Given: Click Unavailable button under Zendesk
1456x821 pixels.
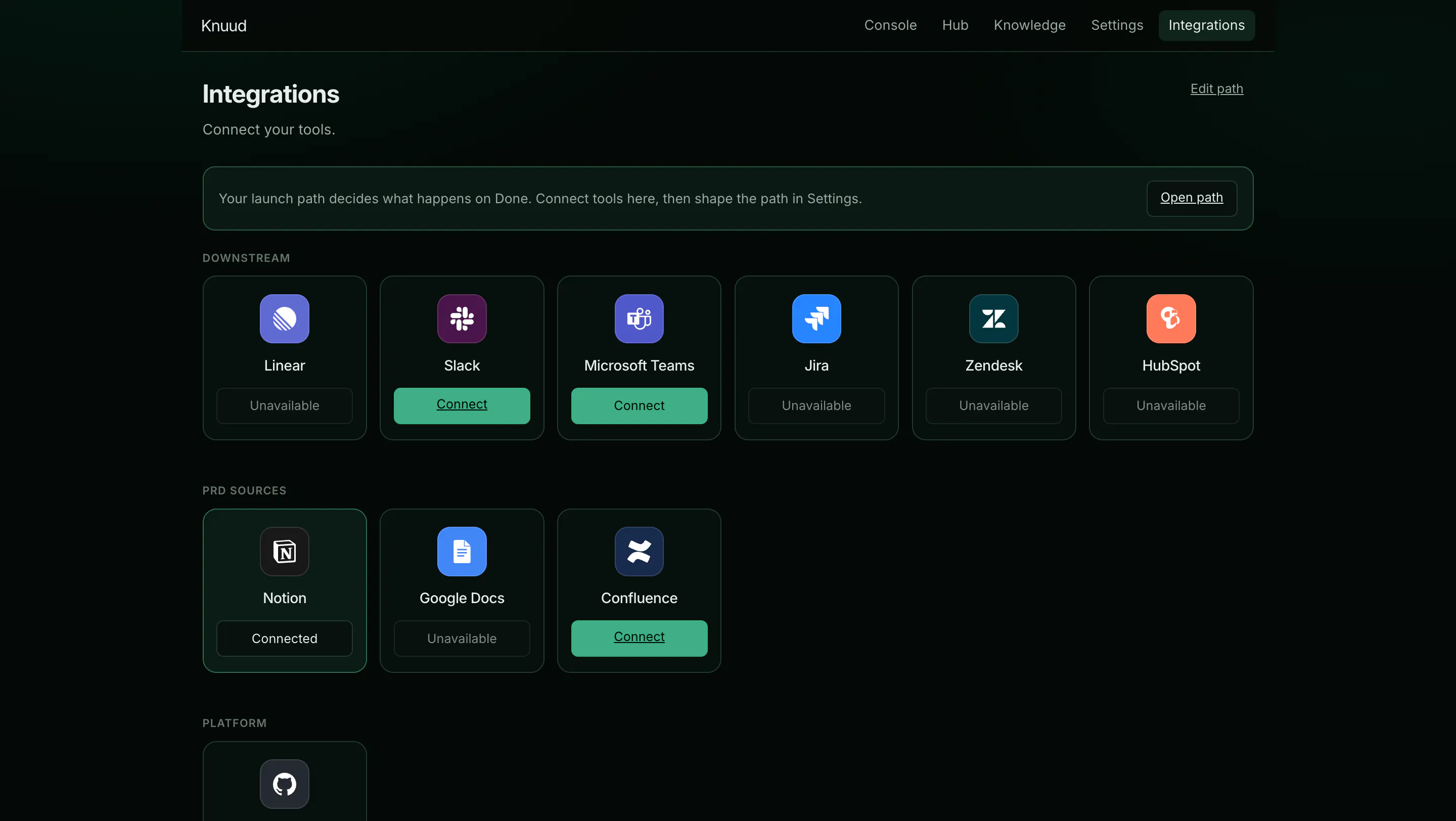Looking at the screenshot, I should coord(993,405).
